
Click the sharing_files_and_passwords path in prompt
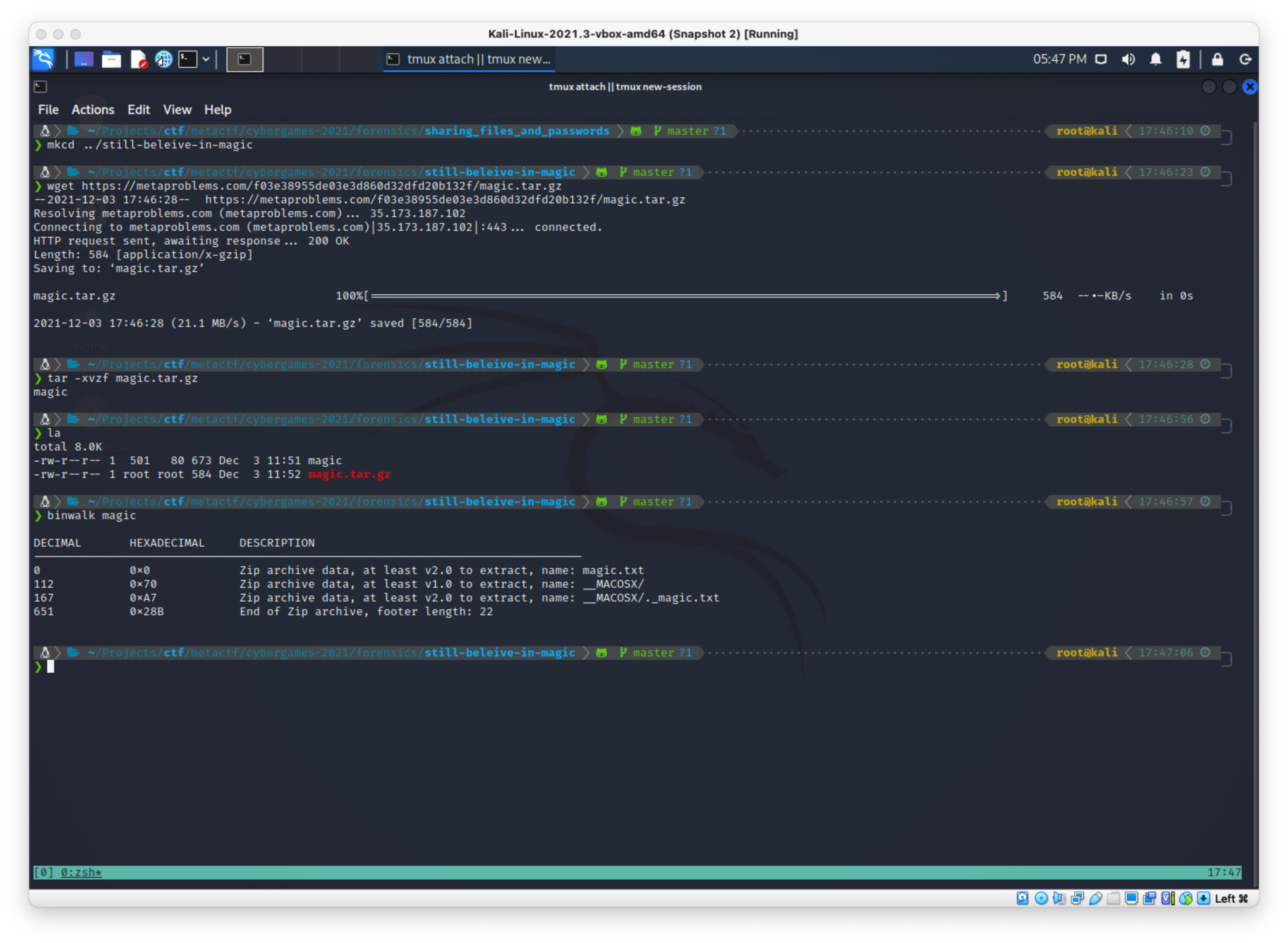coord(517,131)
